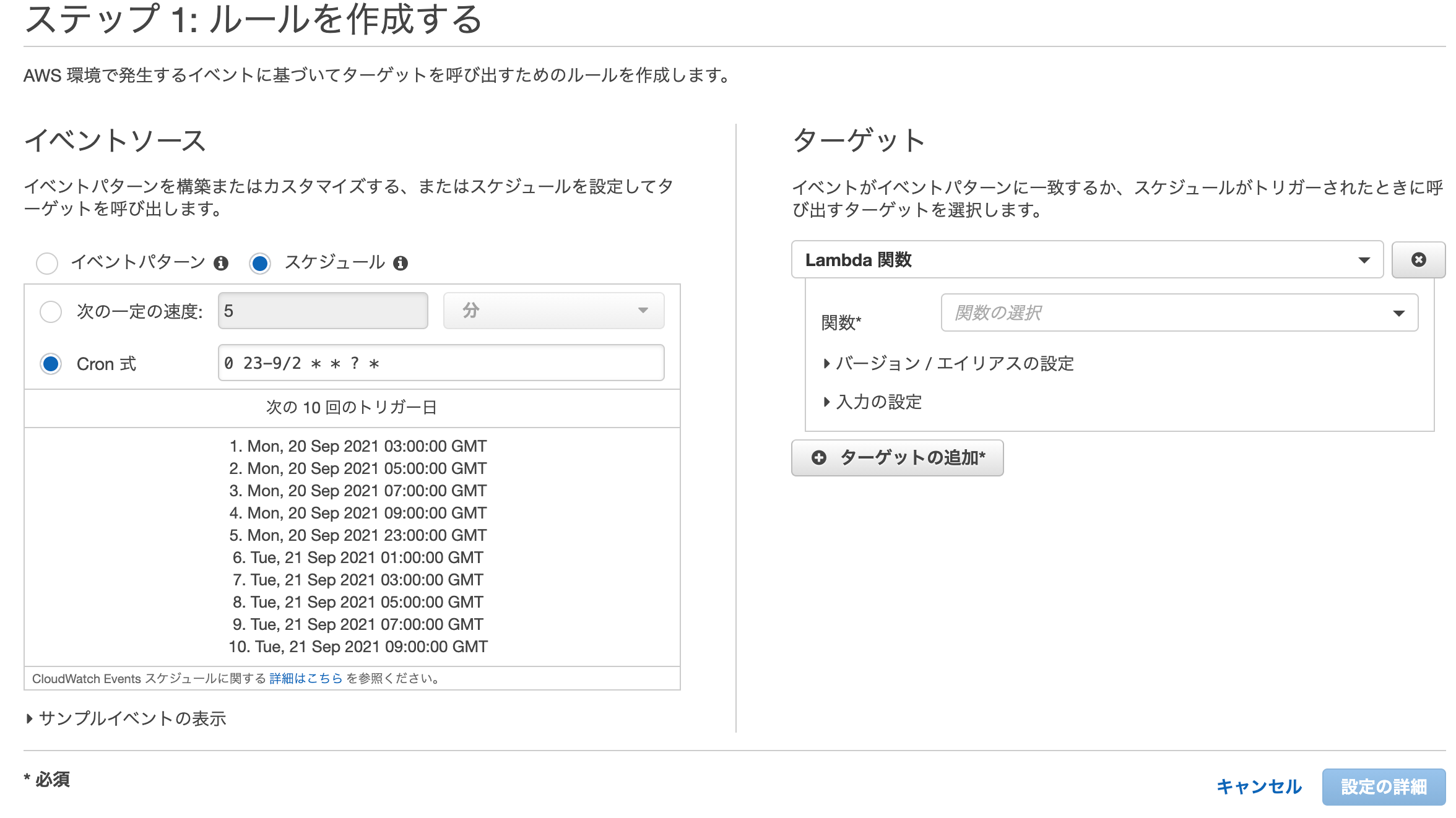This screenshot has width=1456, height=818.
Task: Click the キャンセル link
Action: click(1259, 786)
